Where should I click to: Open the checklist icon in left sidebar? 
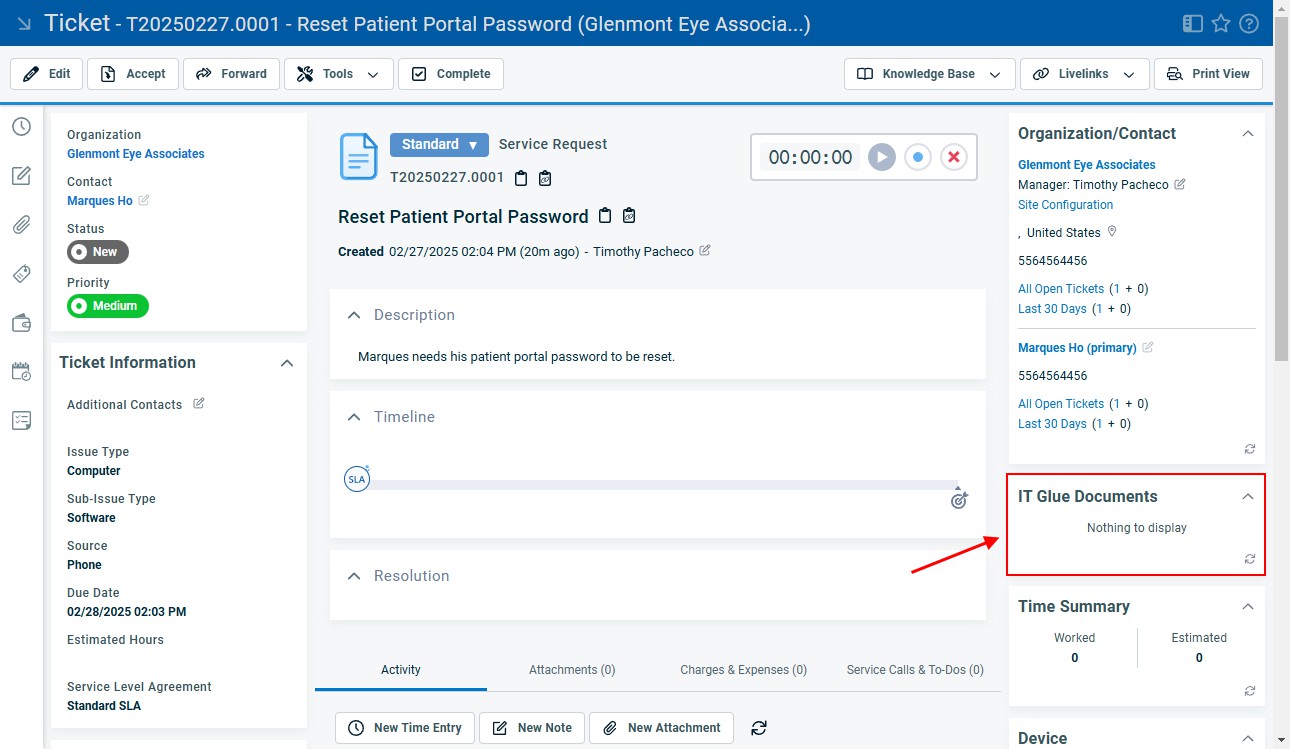pos(21,420)
